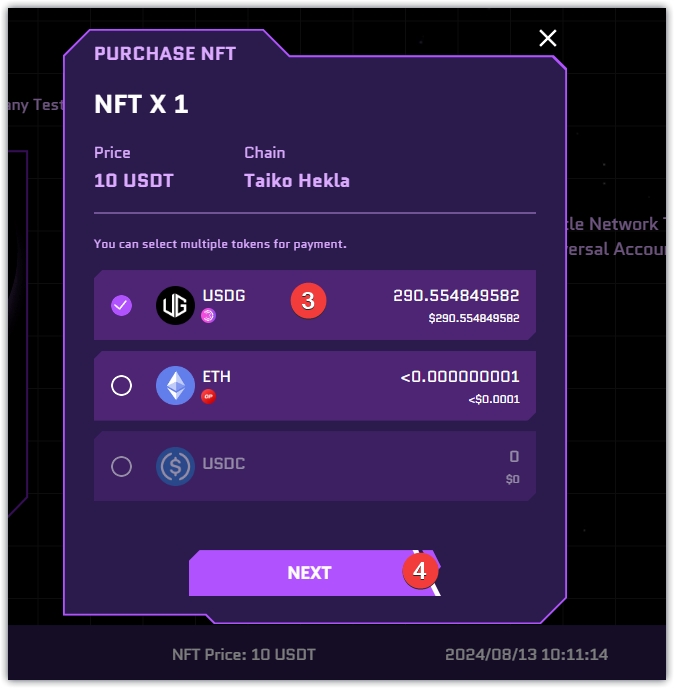Click the red OP badge under ETH
Image resolution: width=674 pixels, height=688 pixels.
point(209,396)
